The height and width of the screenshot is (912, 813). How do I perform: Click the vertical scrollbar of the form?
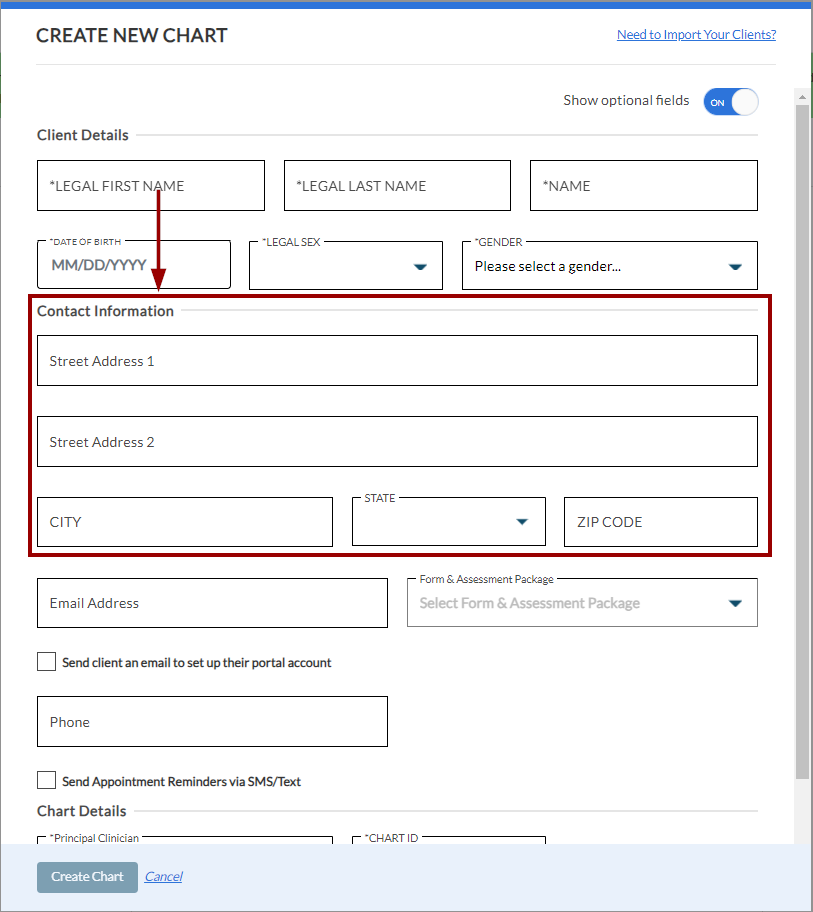802,440
